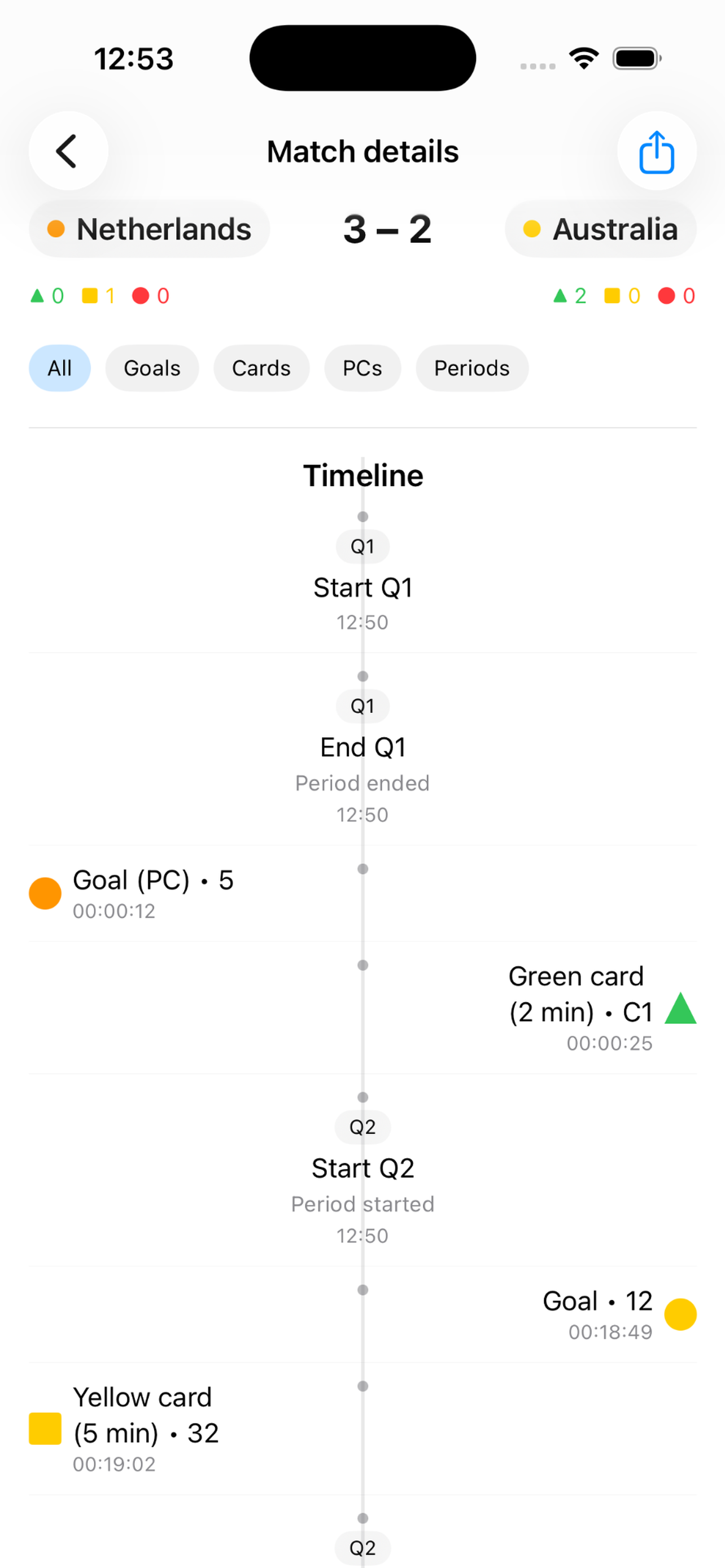The image size is (725, 1568).
Task: Tap the yellow card square icon for player 32
Action: [45, 1429]
